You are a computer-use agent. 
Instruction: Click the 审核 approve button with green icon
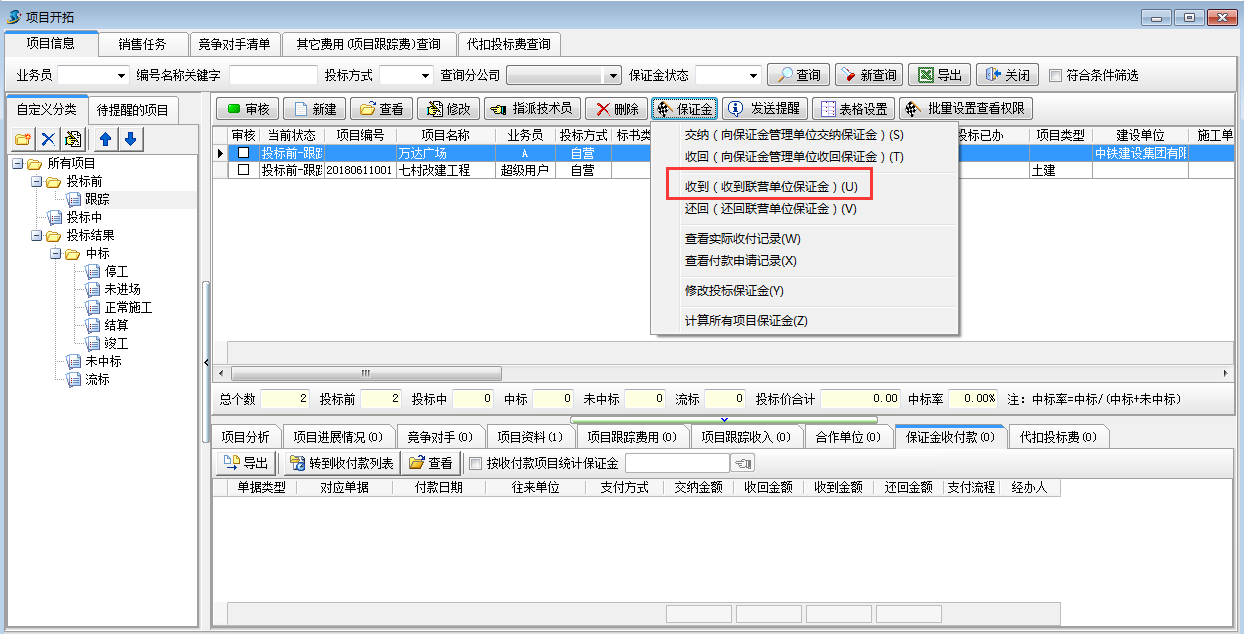tap(246, 109)
